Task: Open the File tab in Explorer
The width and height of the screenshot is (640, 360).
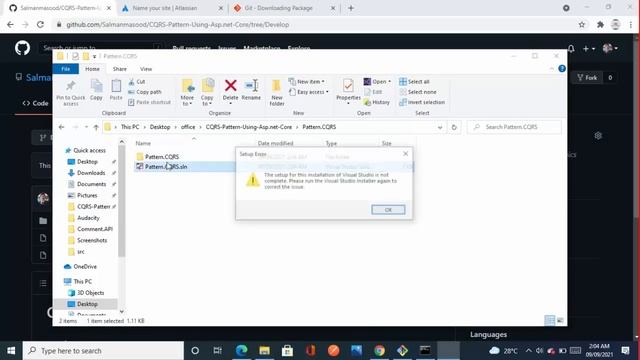Action: 66,69
